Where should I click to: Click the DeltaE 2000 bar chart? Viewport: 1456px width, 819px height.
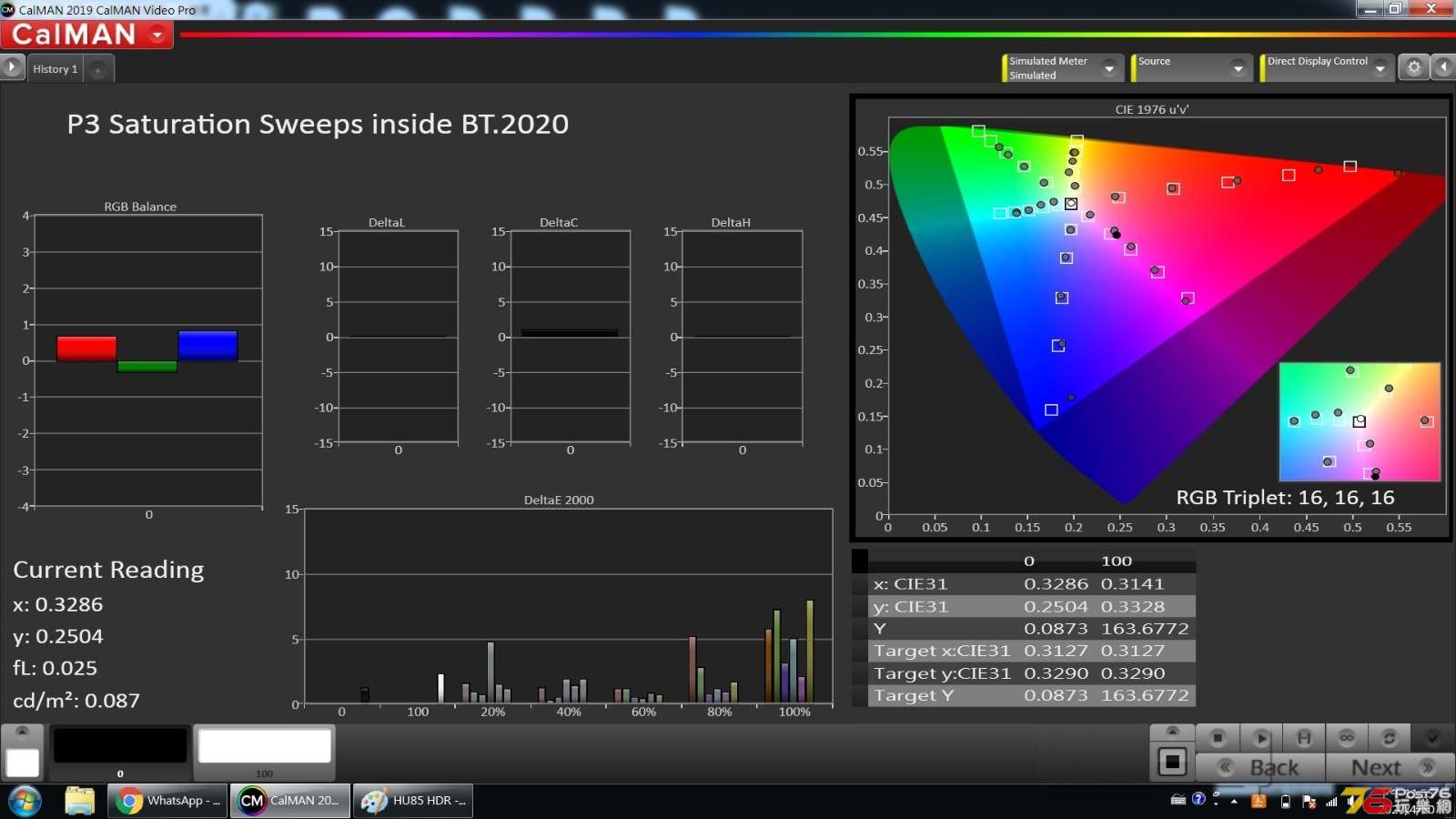[568, 605]
